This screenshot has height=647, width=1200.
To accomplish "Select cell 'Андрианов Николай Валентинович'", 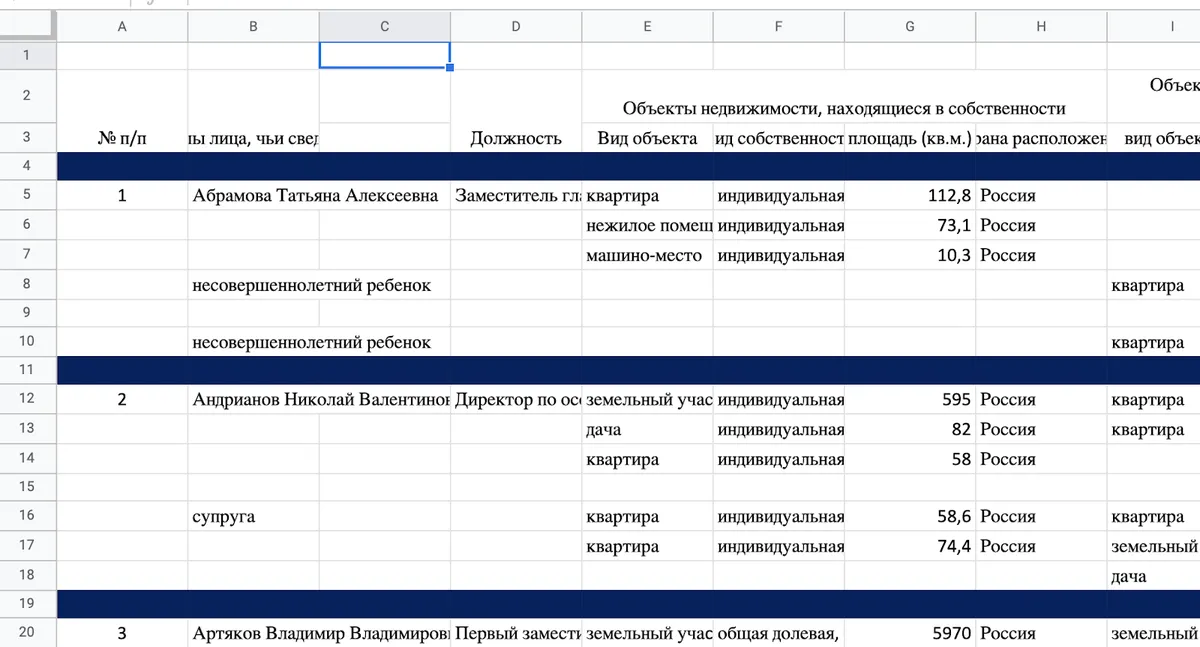I will (320, 400).
